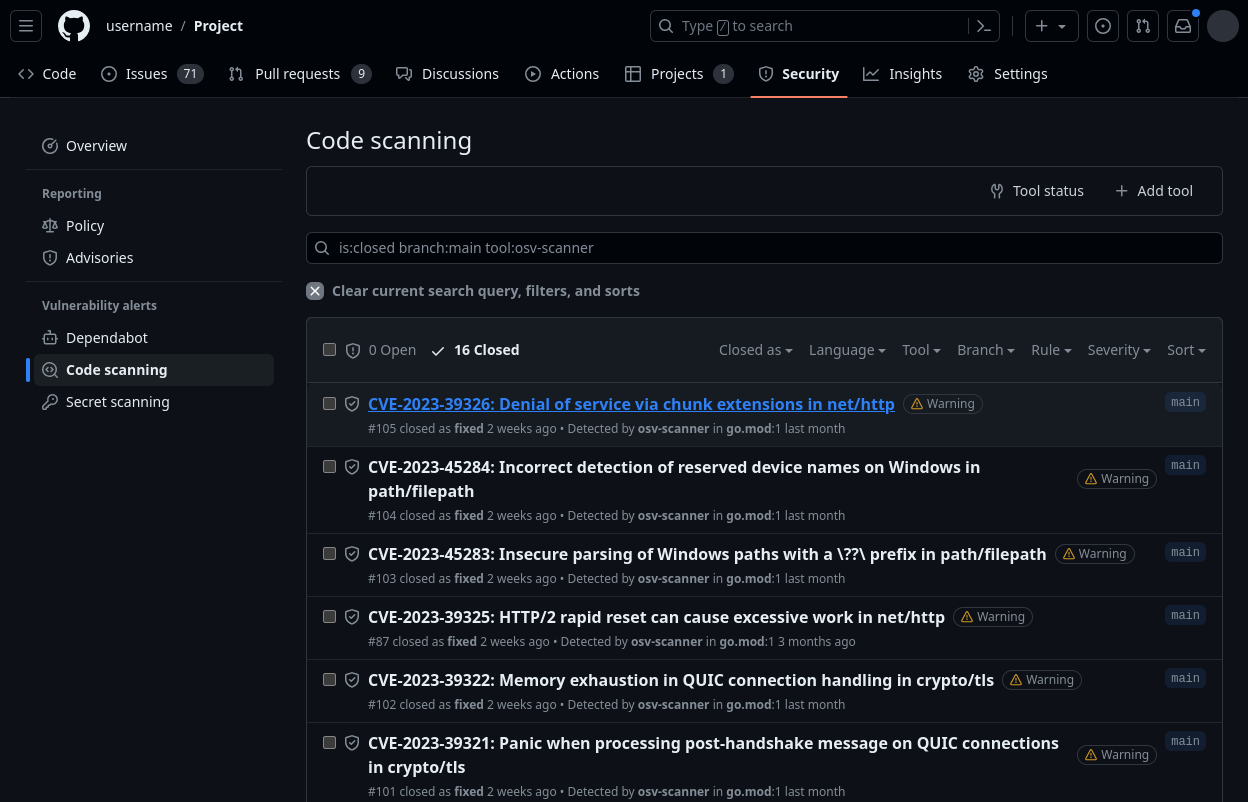
Task: Expand the Severity filter dropdown
Action: tap(1119, 350)
